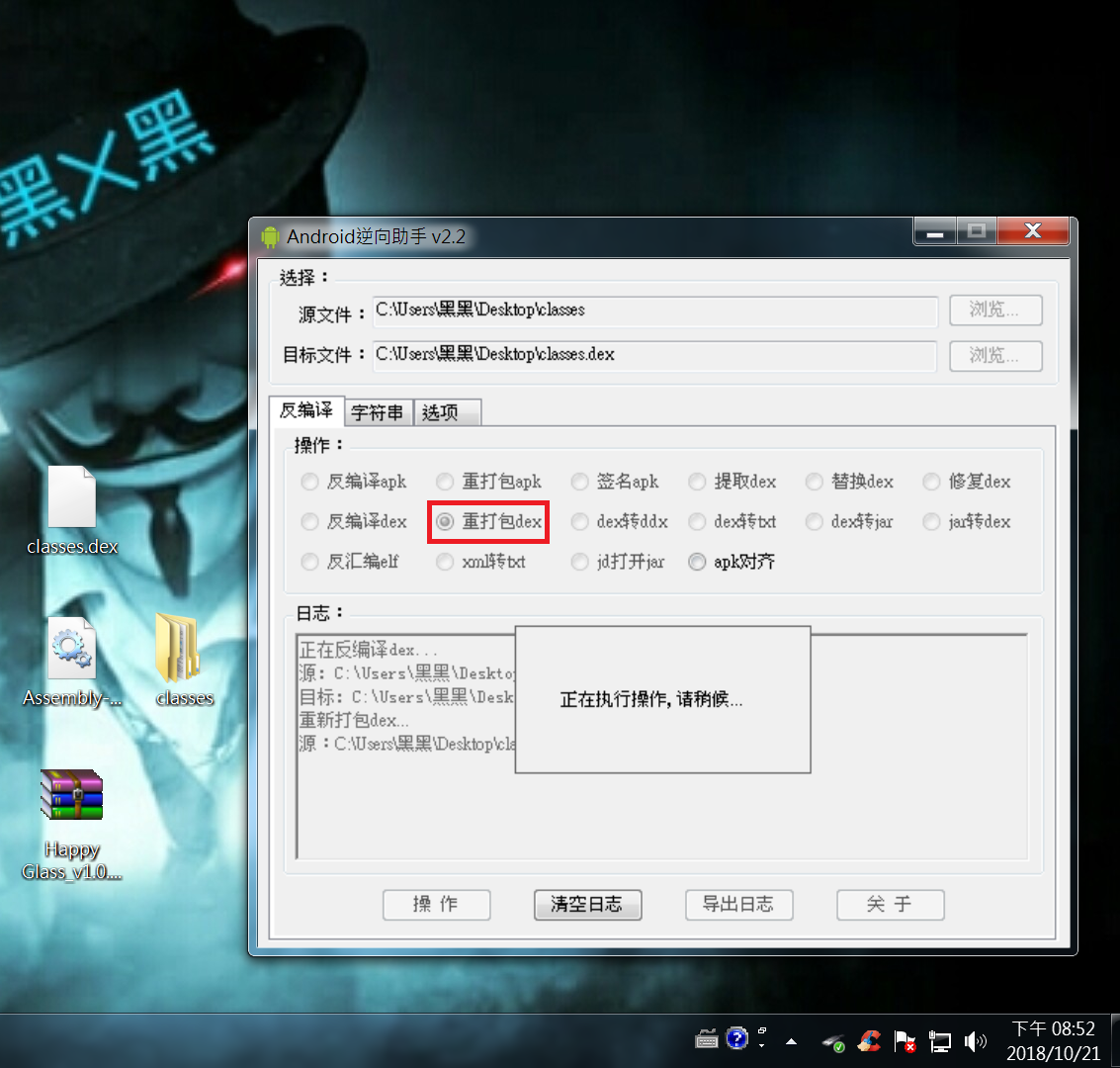The image size is (1120, 1068).
Task: Switch to the 选项 tab
Action: (447, 412)
